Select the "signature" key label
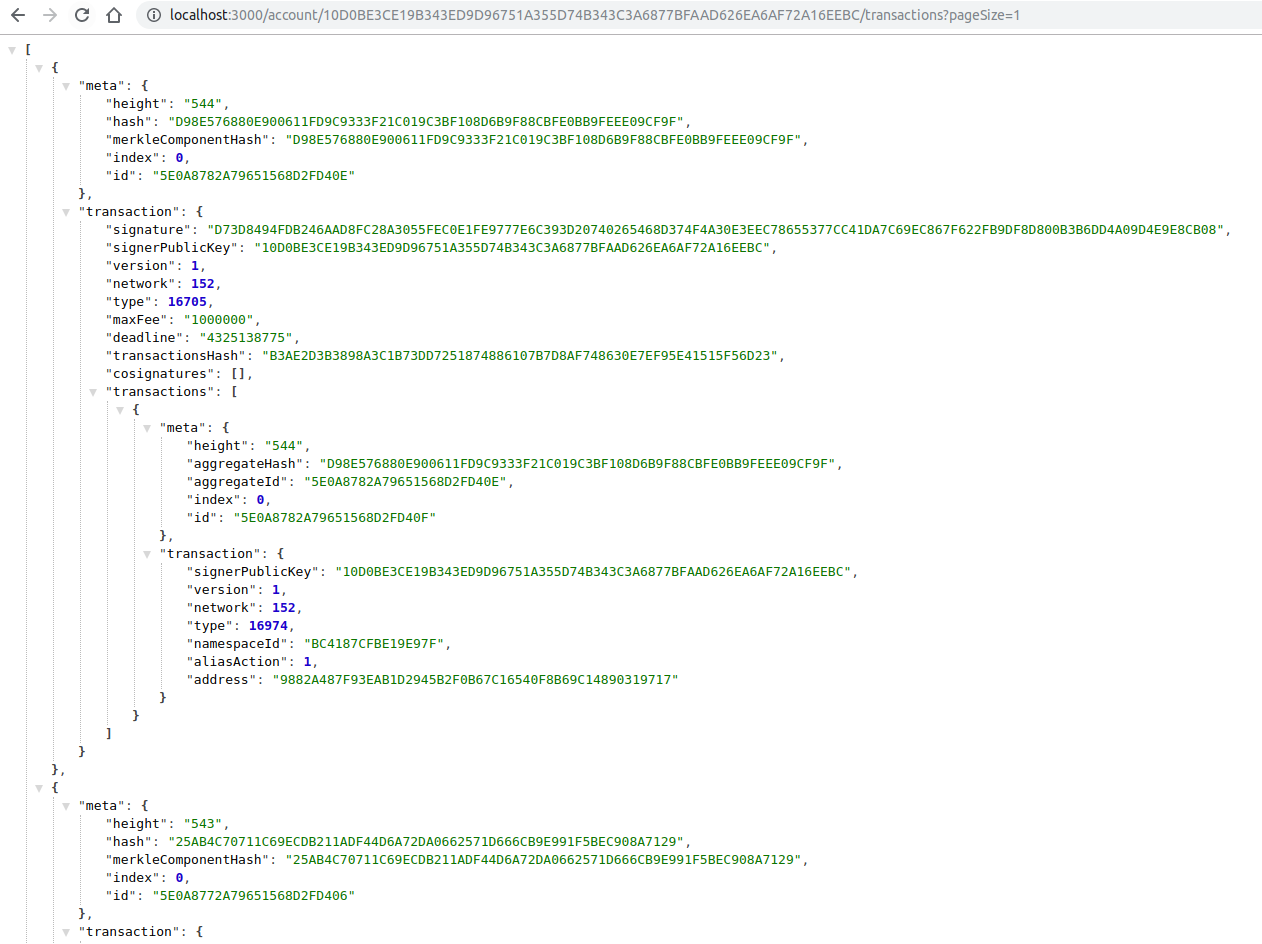1262x944 pixels. click(x=148, y=230)
